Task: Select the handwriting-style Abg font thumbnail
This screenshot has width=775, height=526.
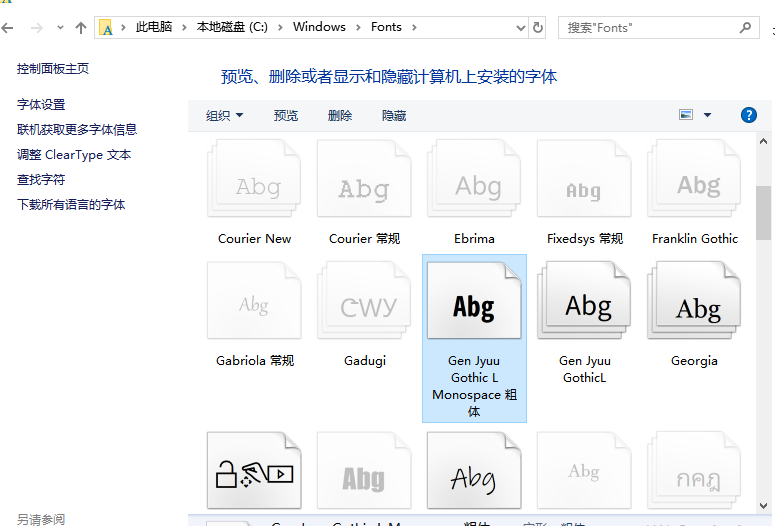Action: tap(474, 471)
